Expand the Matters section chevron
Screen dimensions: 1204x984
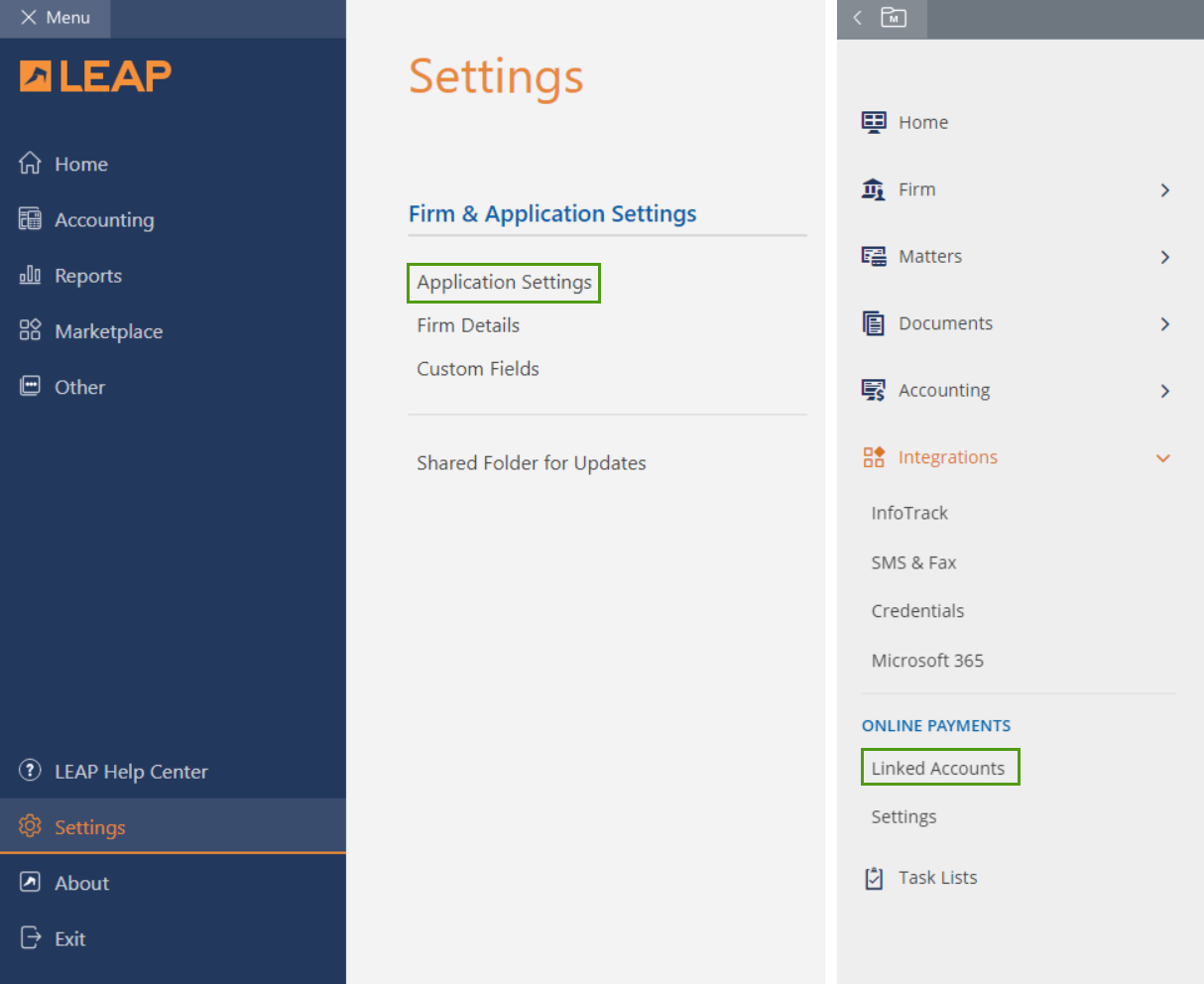click(1164, 257)
